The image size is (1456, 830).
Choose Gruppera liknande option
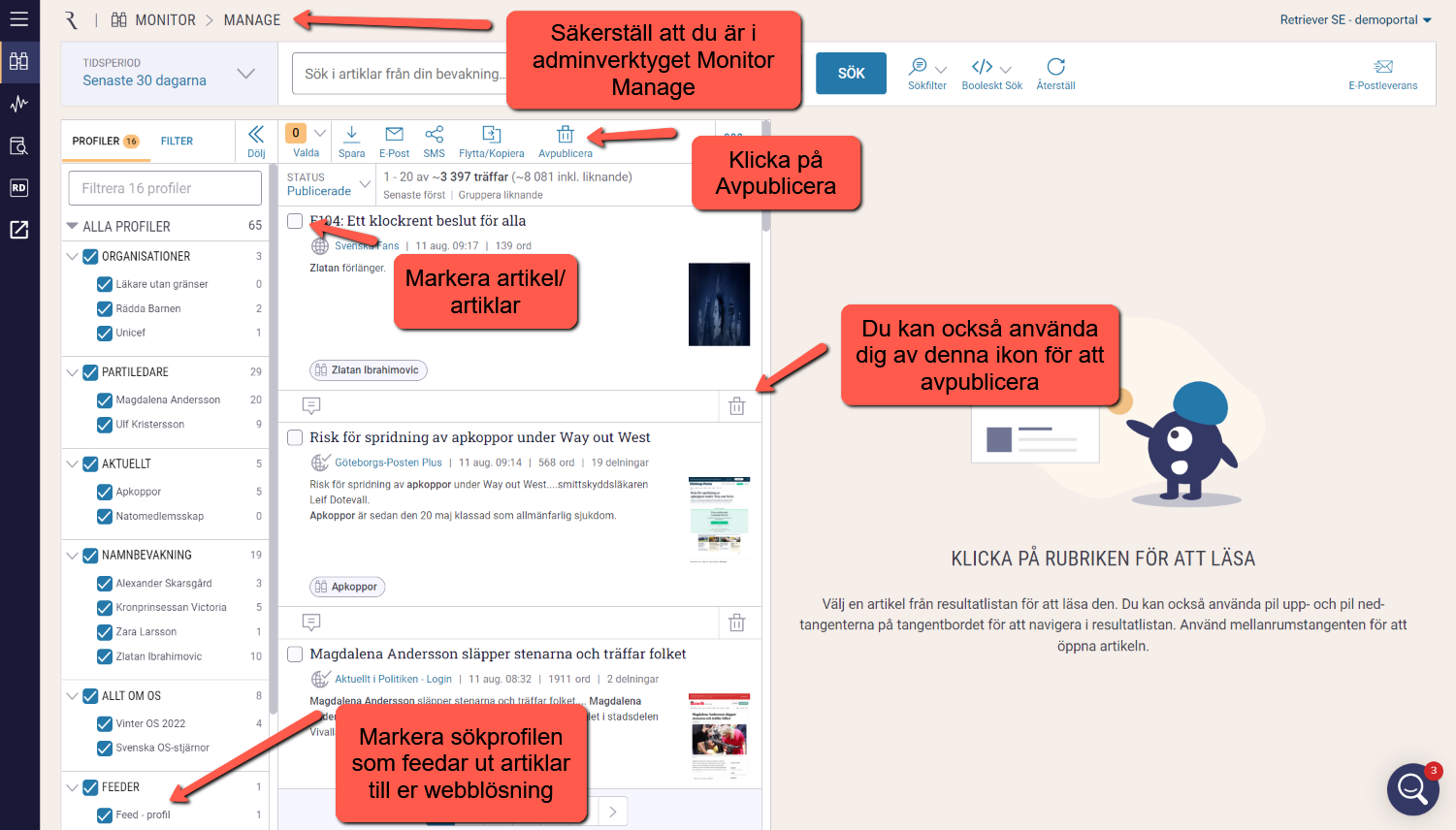point(501,195)
